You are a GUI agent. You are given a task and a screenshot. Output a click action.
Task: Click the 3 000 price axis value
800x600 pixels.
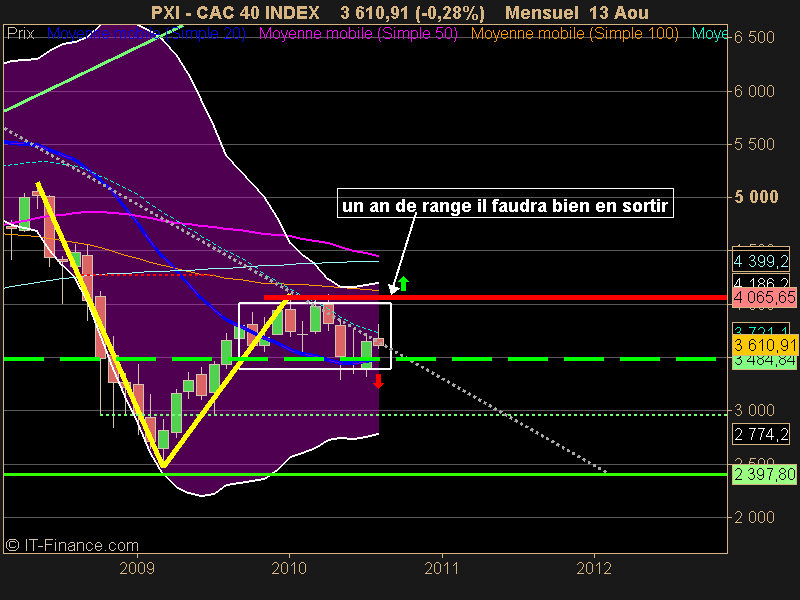754,410
